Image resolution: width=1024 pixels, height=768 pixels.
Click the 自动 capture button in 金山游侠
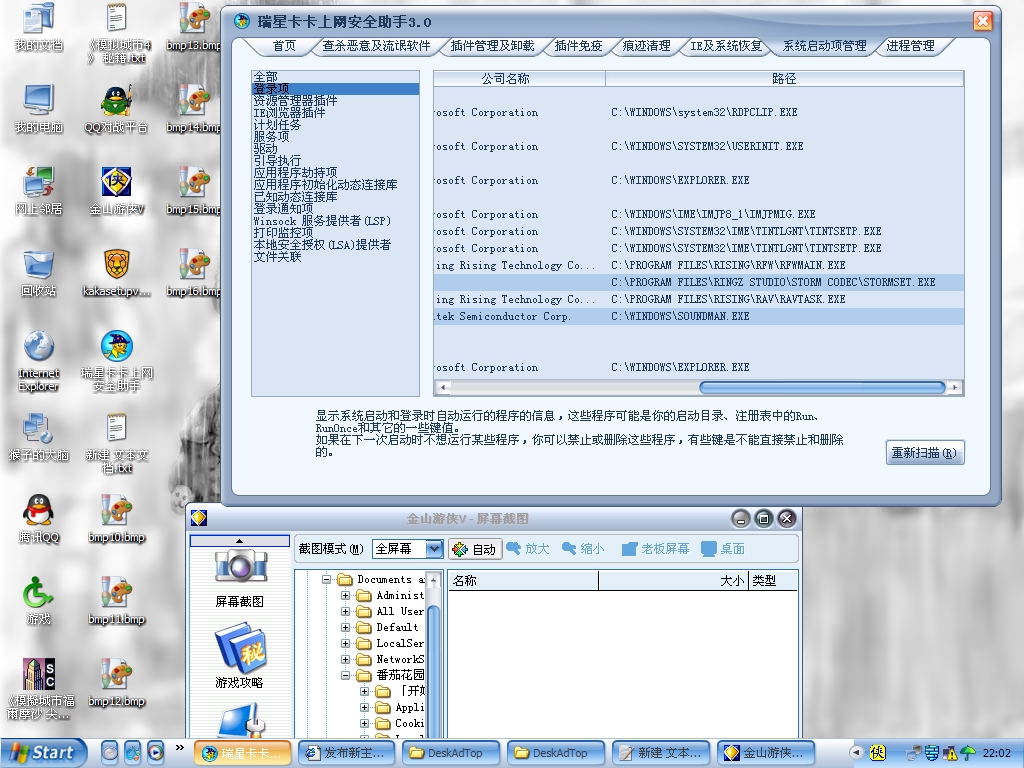pyautogui.click(x=475, y=549)
